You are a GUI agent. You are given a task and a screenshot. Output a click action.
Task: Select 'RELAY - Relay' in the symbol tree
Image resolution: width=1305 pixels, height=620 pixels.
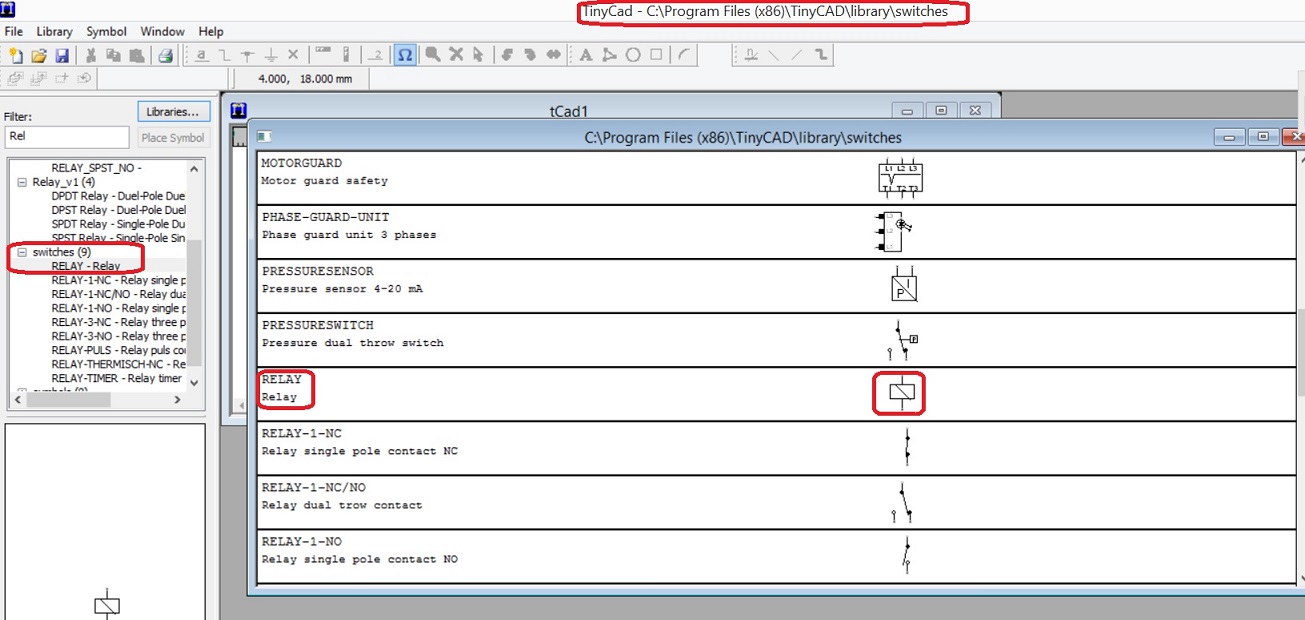click(86, 266)
